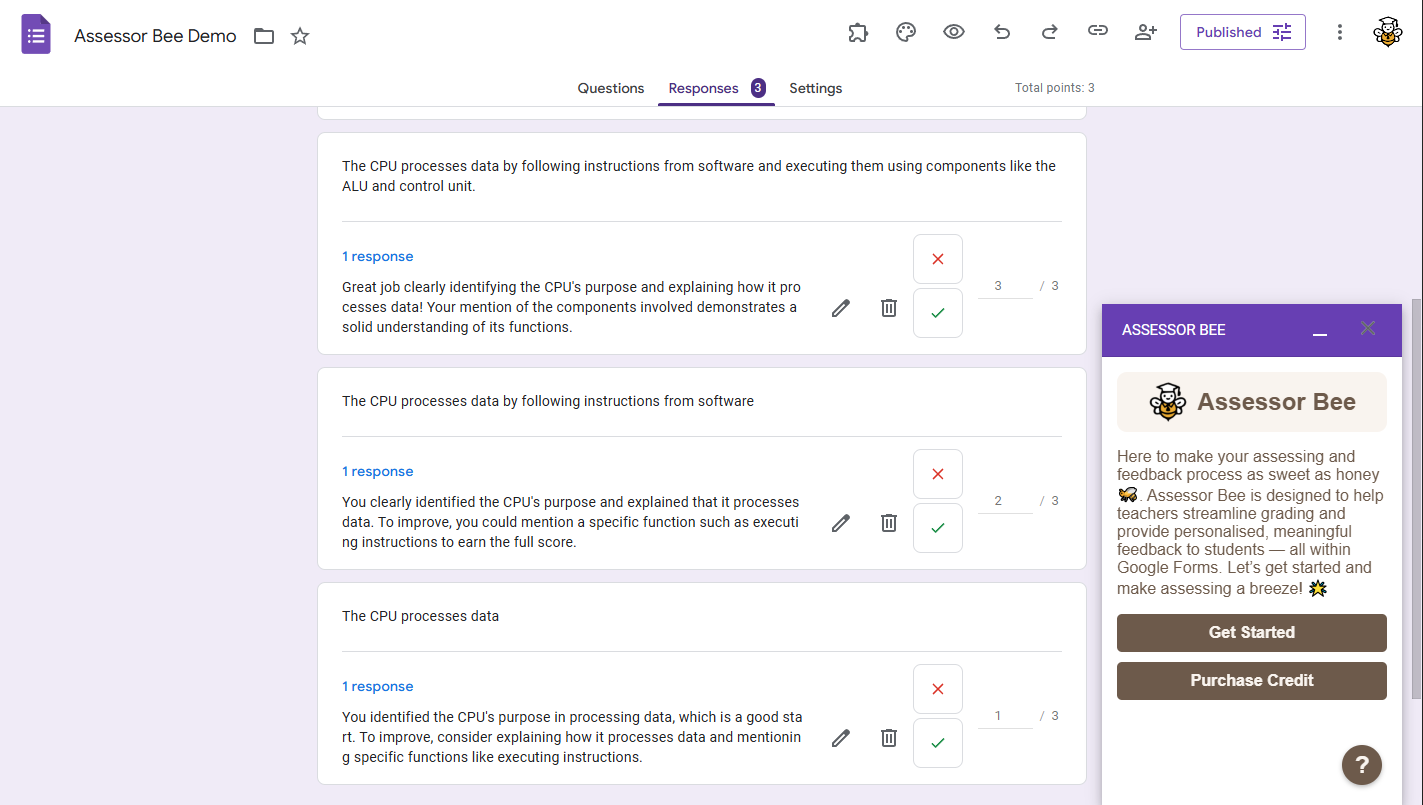Image resolution: width=1423 pixels, height=805 pixels.
Task: Star the Assessor Bee Demo form
Action: [300, 36]
